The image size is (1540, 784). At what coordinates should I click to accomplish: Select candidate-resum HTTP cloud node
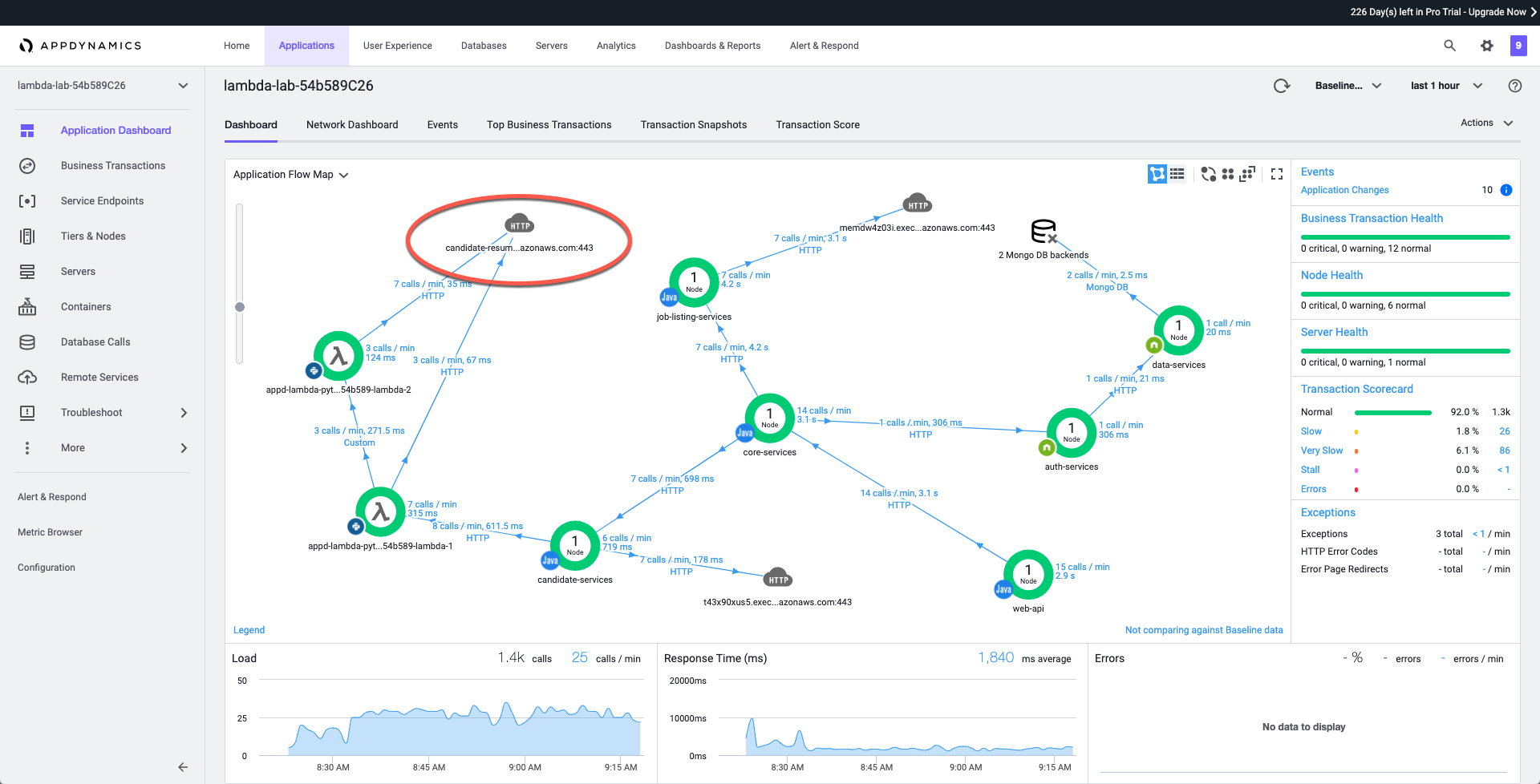click(520, 225)
